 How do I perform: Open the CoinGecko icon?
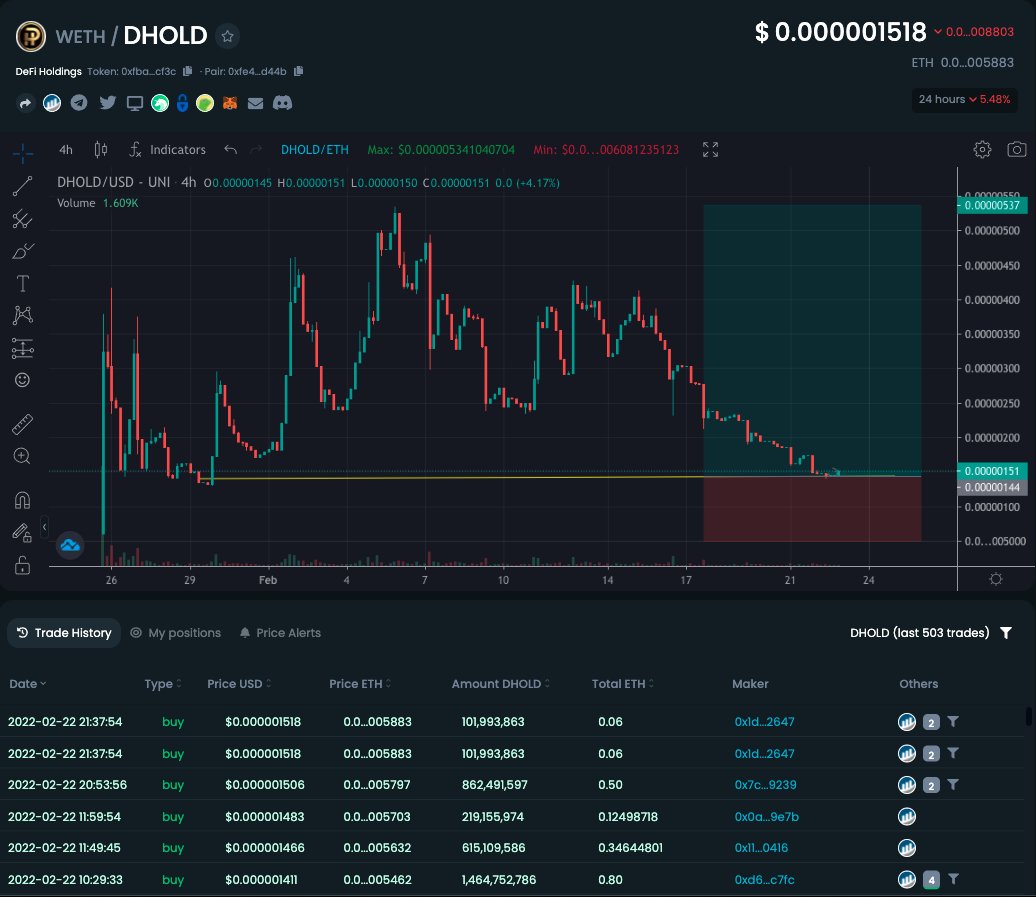click(205, 103)
